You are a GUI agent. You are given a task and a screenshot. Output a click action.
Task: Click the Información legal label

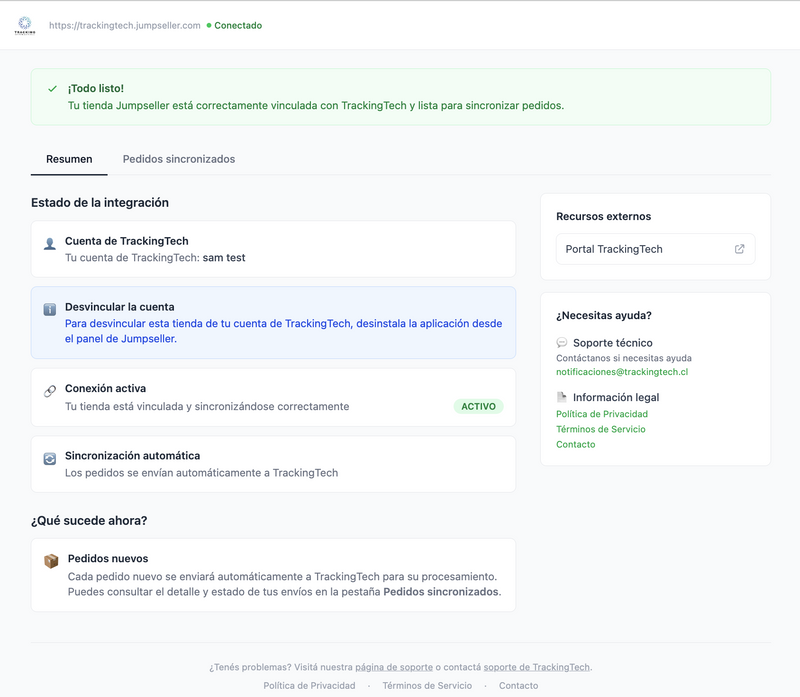(616, 397)
